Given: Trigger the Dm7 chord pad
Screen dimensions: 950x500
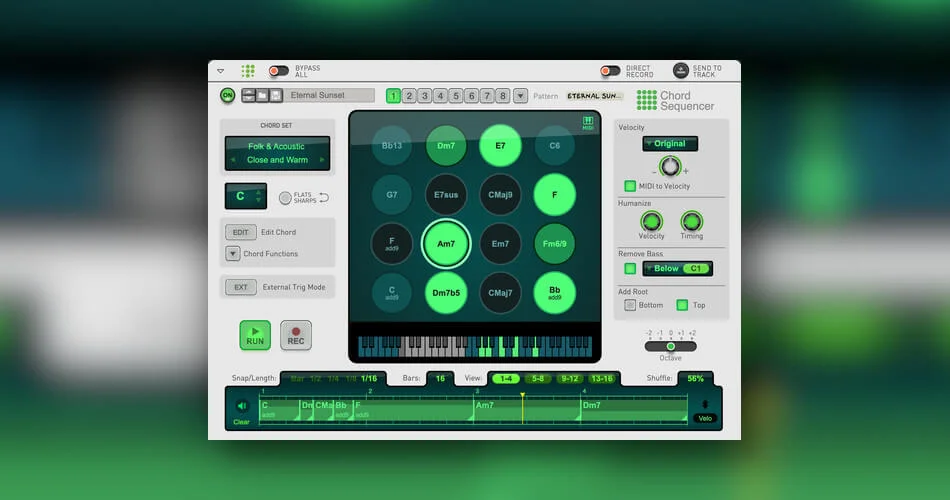Looking at the screenshot, I should (446, 145).
